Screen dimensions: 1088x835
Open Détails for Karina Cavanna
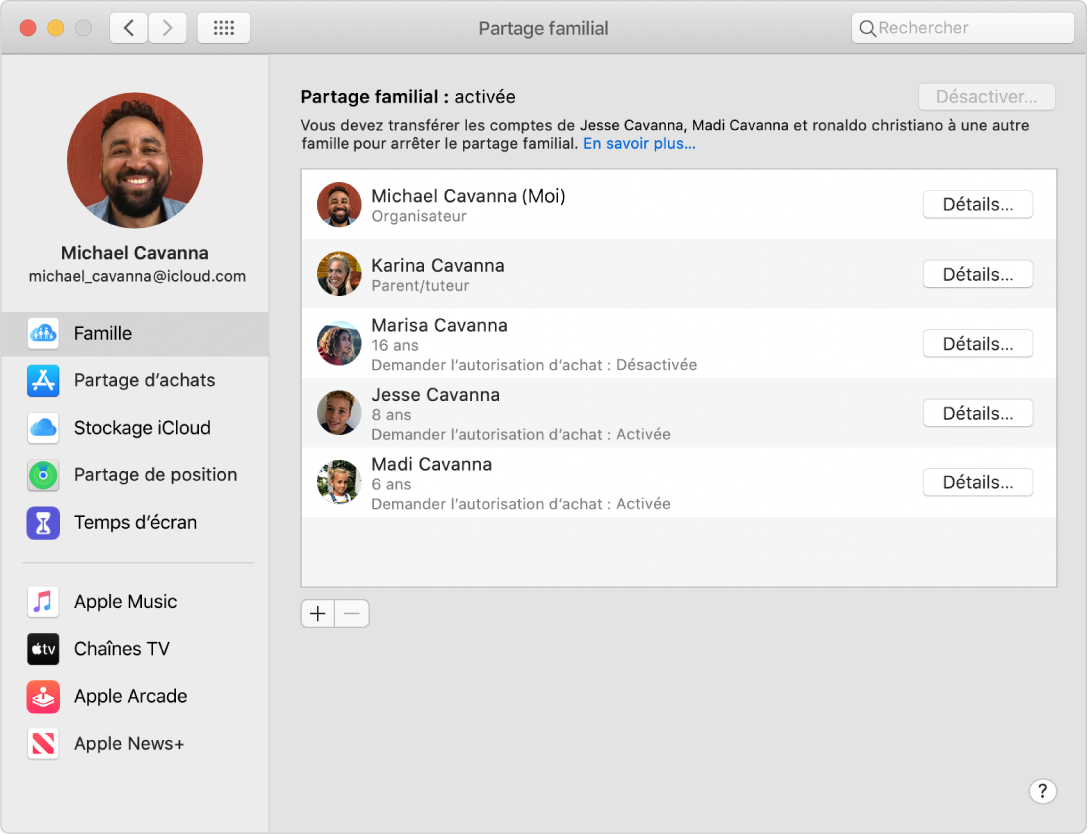click(978, 274)
